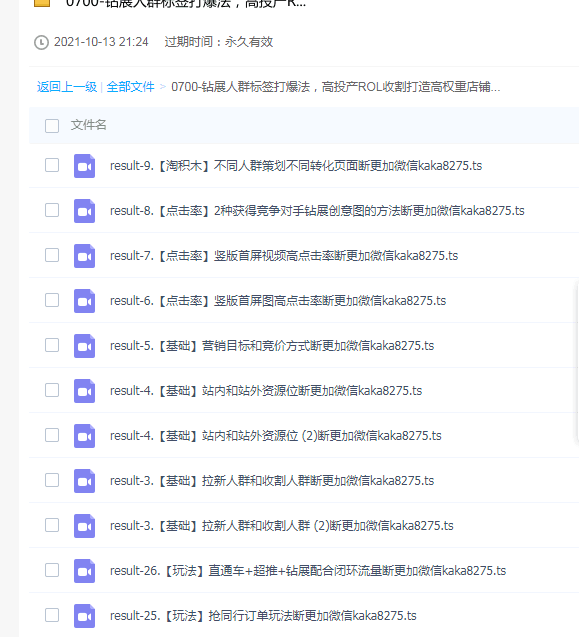
Task: Click video icon of result-3 拉新人群和收割人群断更 file
Action: [x=85, y=481]
